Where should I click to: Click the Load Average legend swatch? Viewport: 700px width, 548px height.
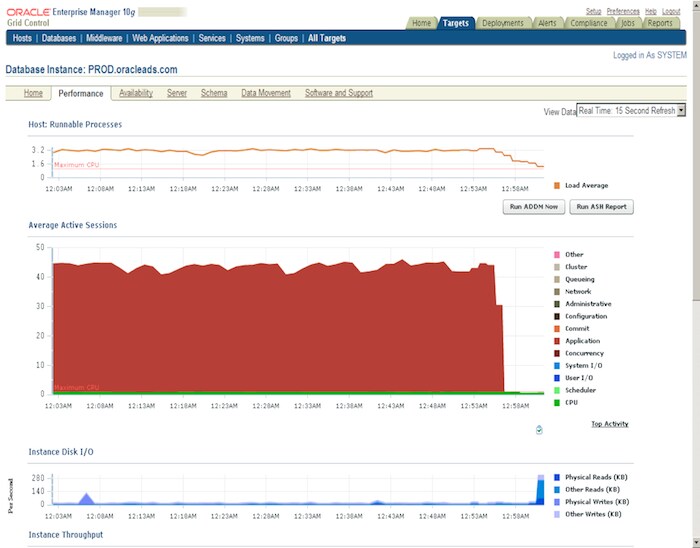pos(557,186)
